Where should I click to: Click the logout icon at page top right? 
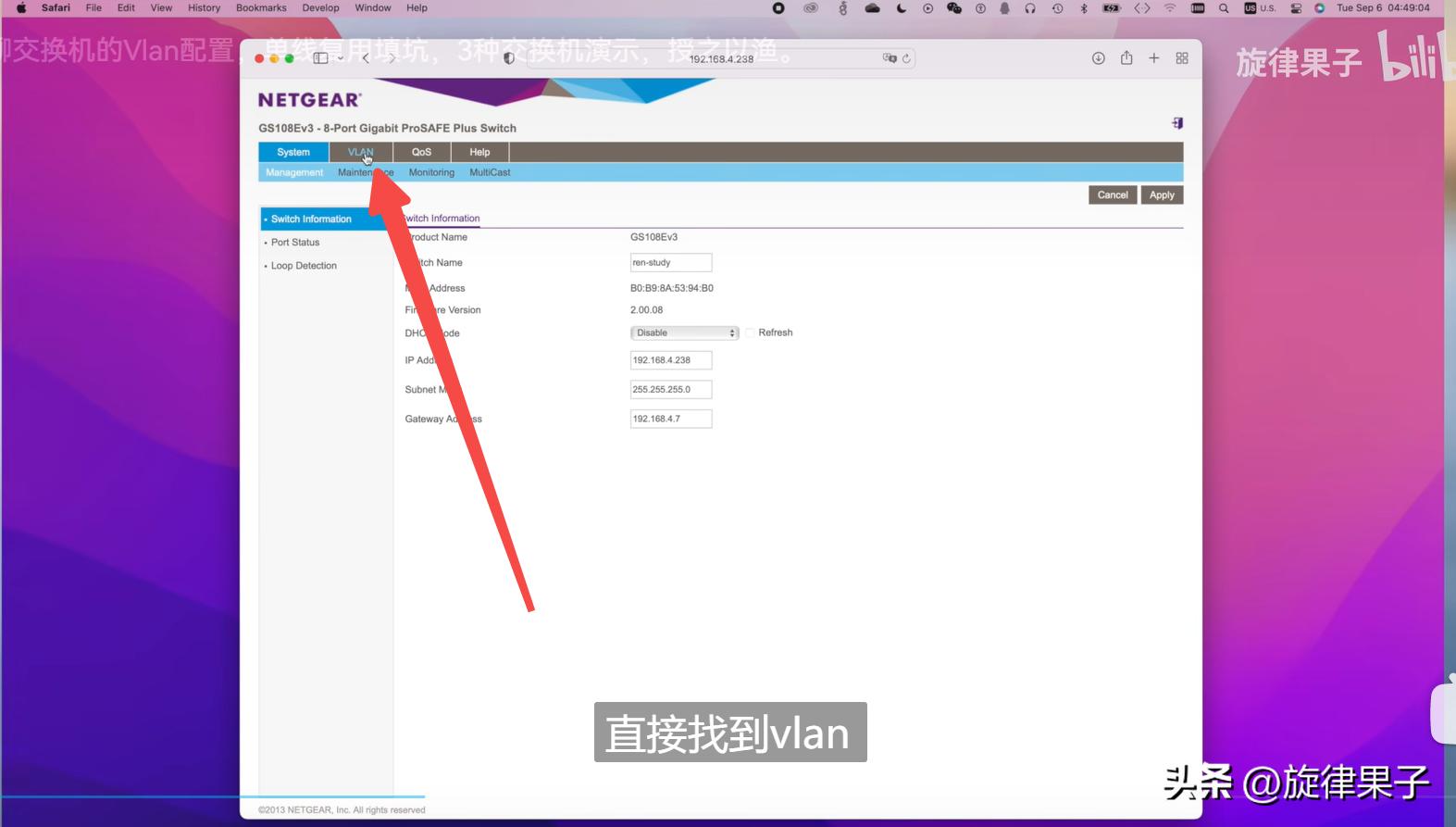pos(1177,123)
